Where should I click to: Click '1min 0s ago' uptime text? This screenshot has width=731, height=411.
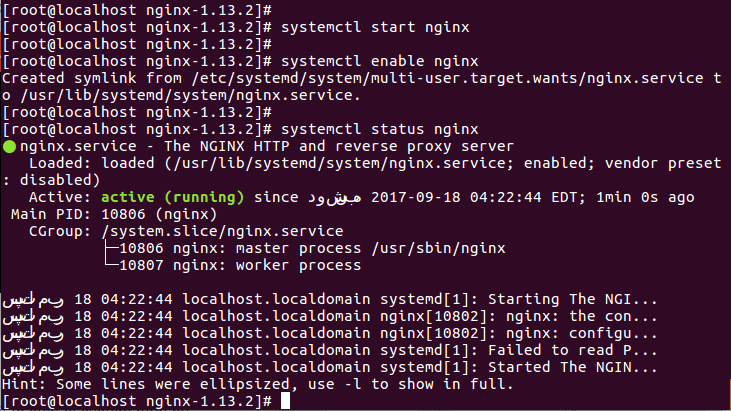(645, 198)
